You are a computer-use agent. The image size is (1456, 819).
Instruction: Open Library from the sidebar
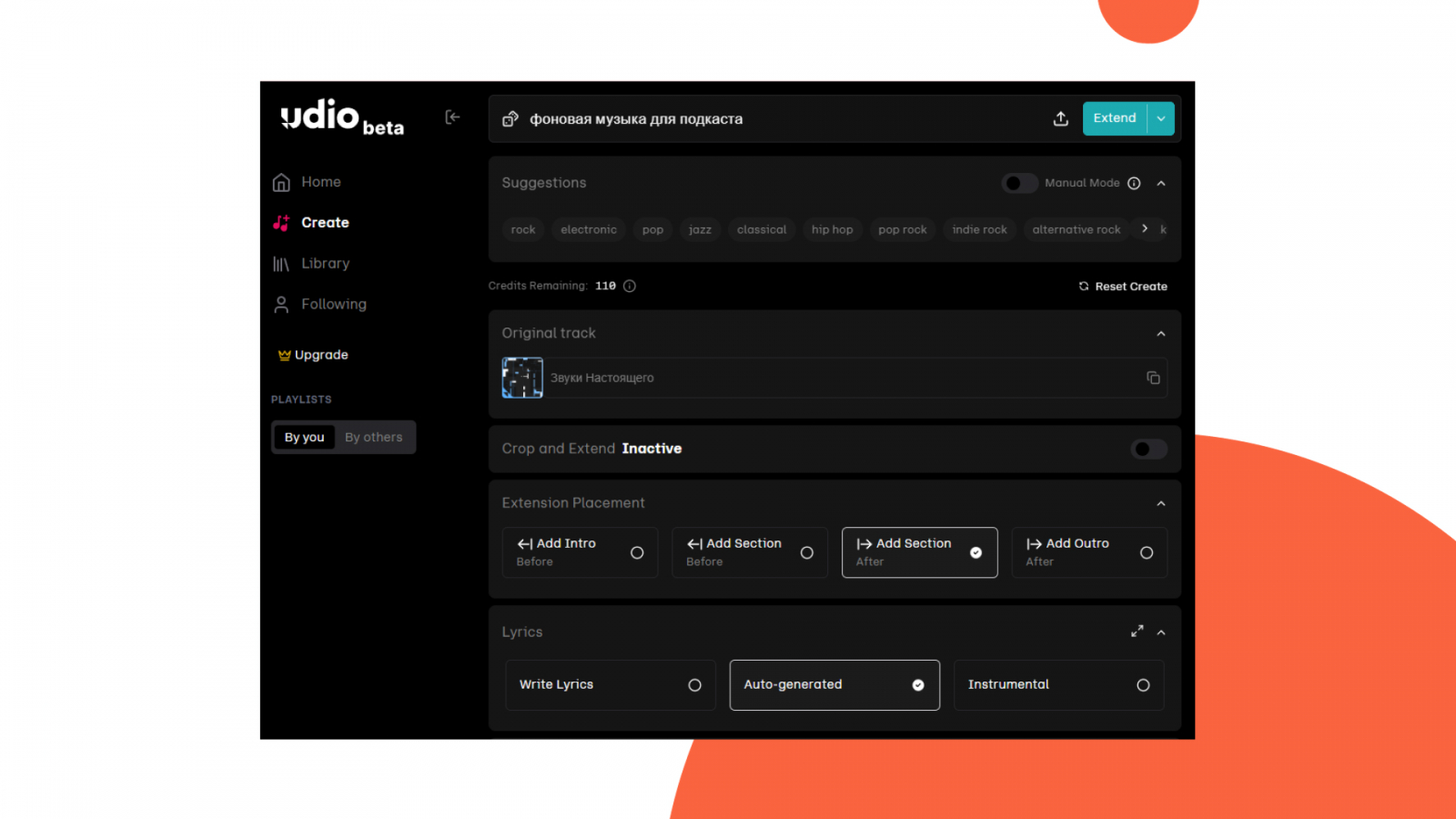[x=324, y=264]
